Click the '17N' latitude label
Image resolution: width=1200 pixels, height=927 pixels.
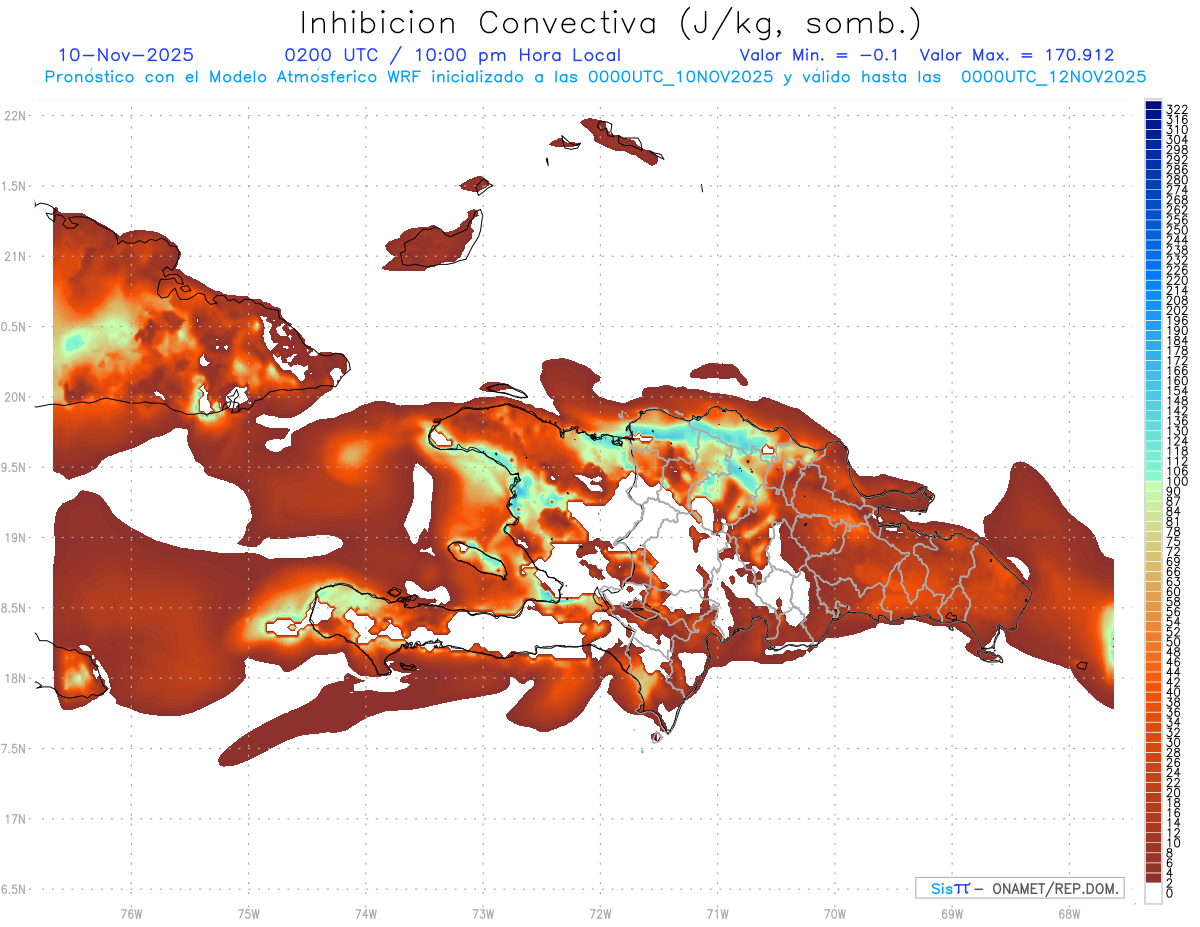[x=15, y=819]
